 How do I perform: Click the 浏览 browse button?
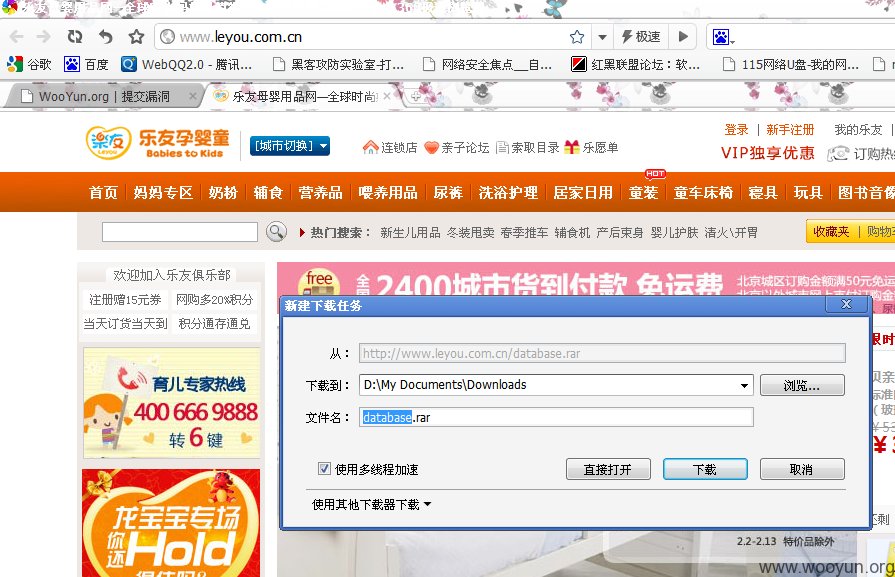802,385
